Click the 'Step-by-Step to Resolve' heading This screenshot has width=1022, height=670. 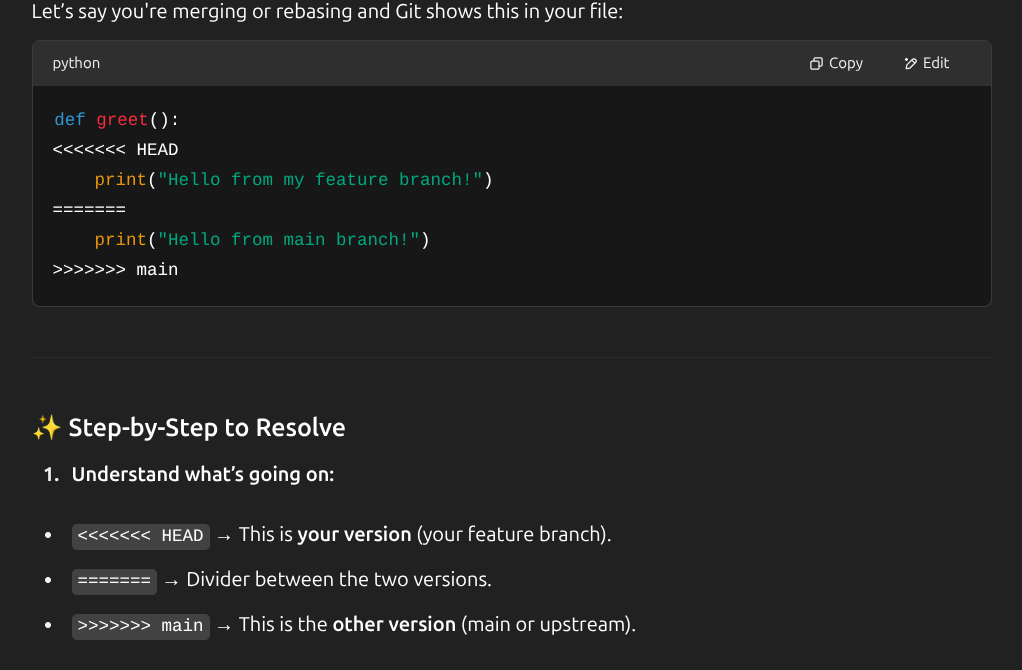click(x=207, y=428)
